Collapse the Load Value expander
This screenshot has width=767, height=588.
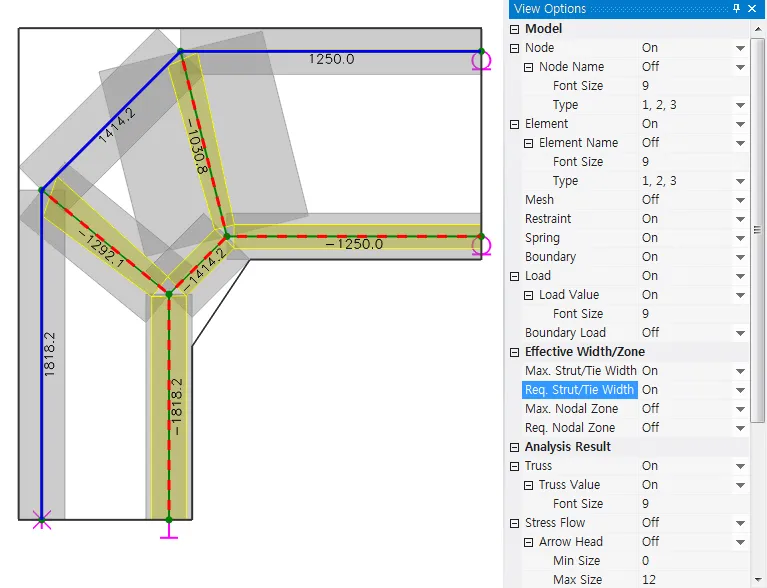coord(528,295)
